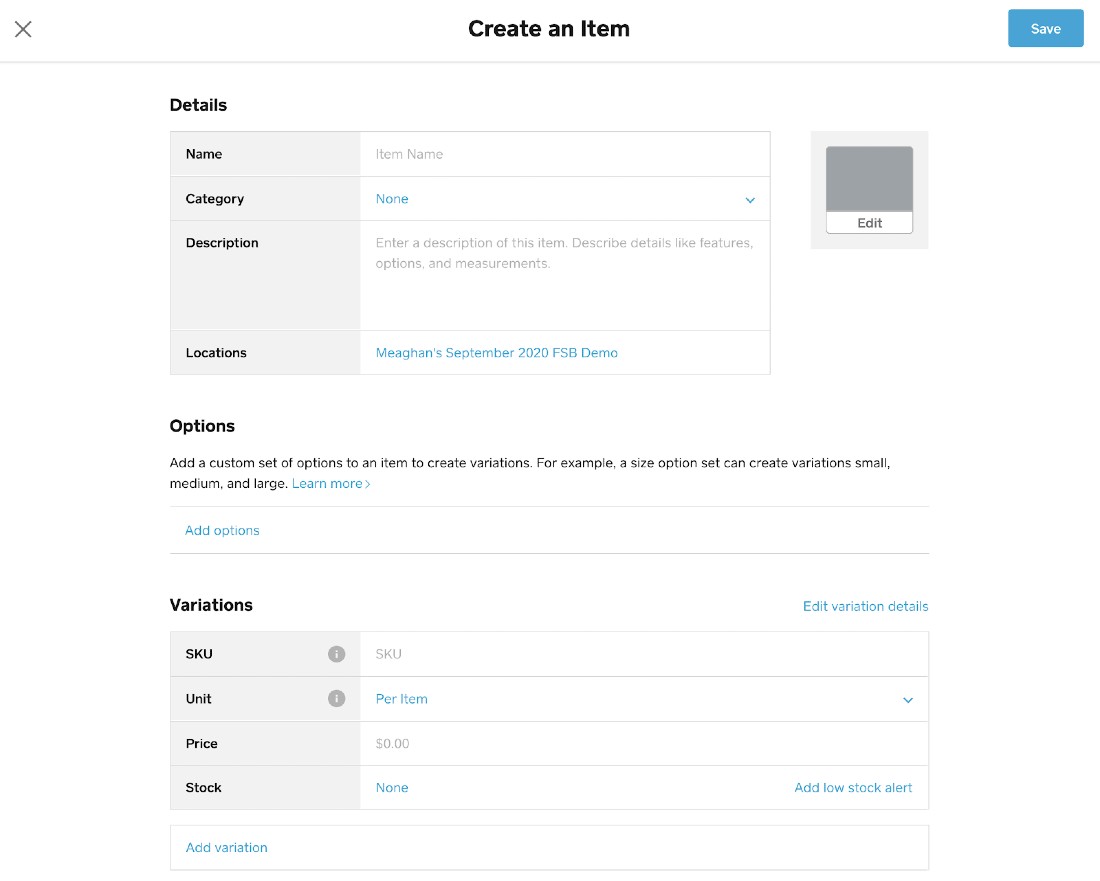The width and height of the screenshot is (1100, 881).
Task: Click Add options link
Action: pyautogui.click(x=222, y=531)
